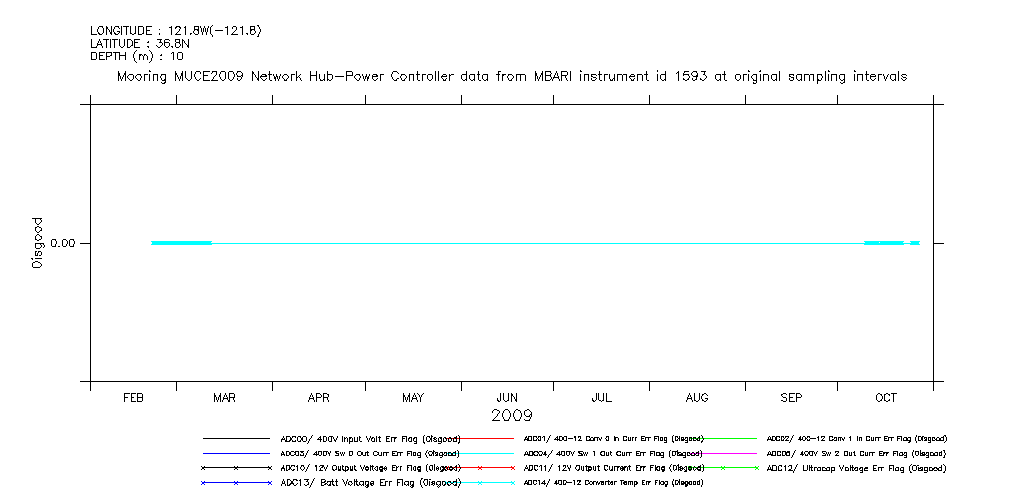Click the 2009 year label below axis

(x=512, y=415)
